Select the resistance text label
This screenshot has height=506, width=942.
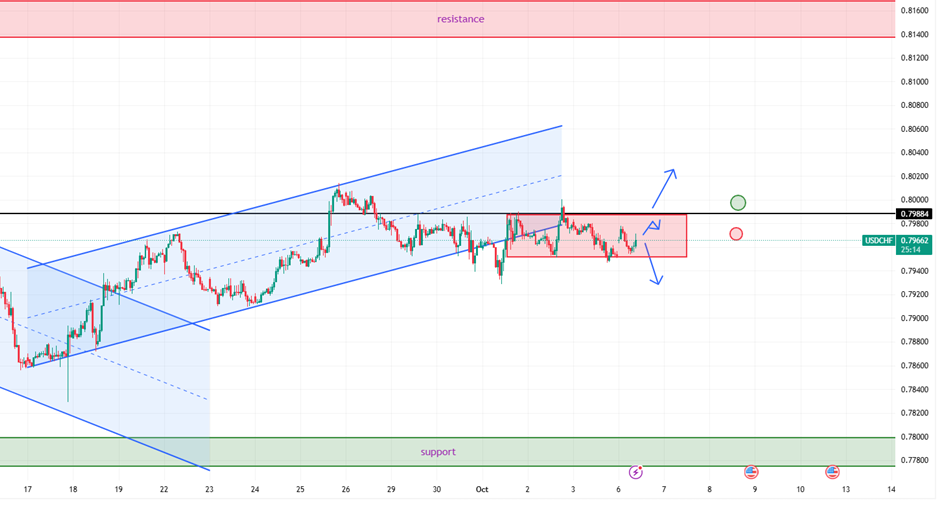[460, 19]
